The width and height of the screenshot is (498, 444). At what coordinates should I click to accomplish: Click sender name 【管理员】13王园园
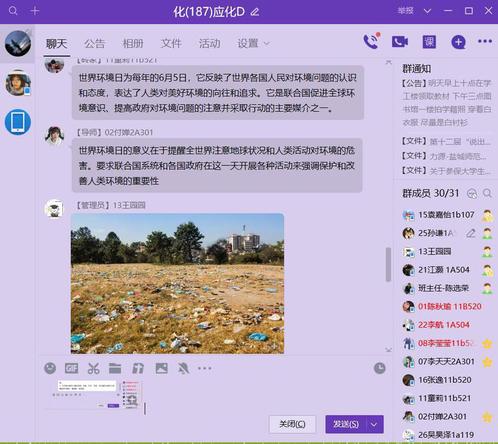110,205
